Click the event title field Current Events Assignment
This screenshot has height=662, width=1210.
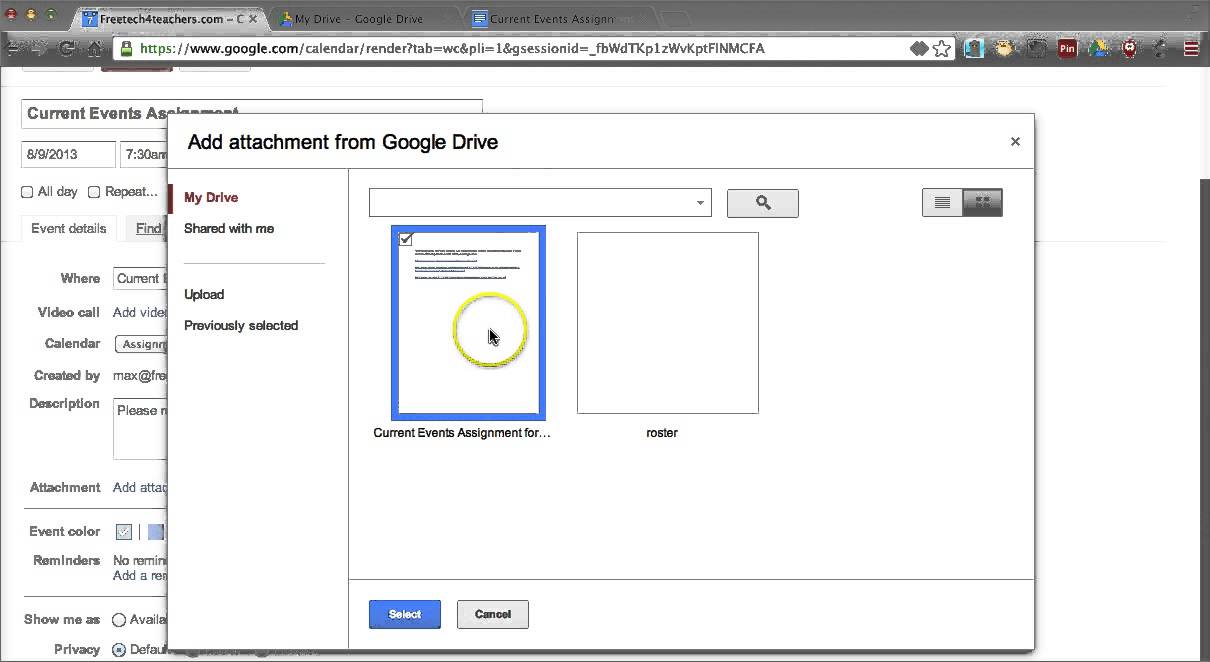(x=252, y=114)
